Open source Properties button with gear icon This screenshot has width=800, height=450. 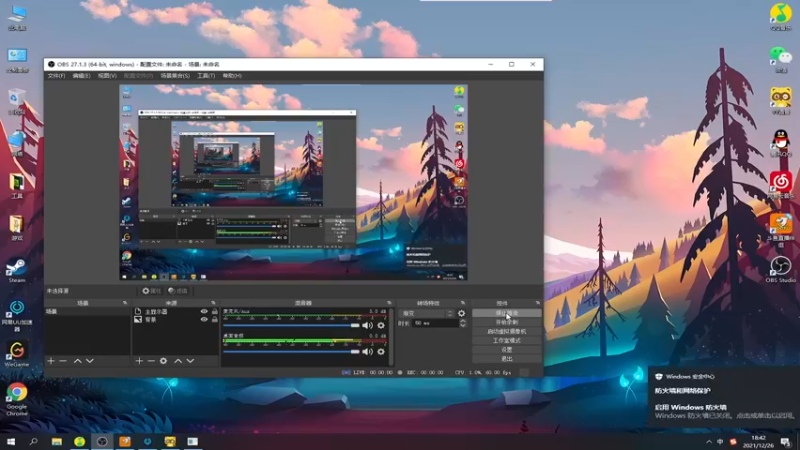(x=152, y=291)
